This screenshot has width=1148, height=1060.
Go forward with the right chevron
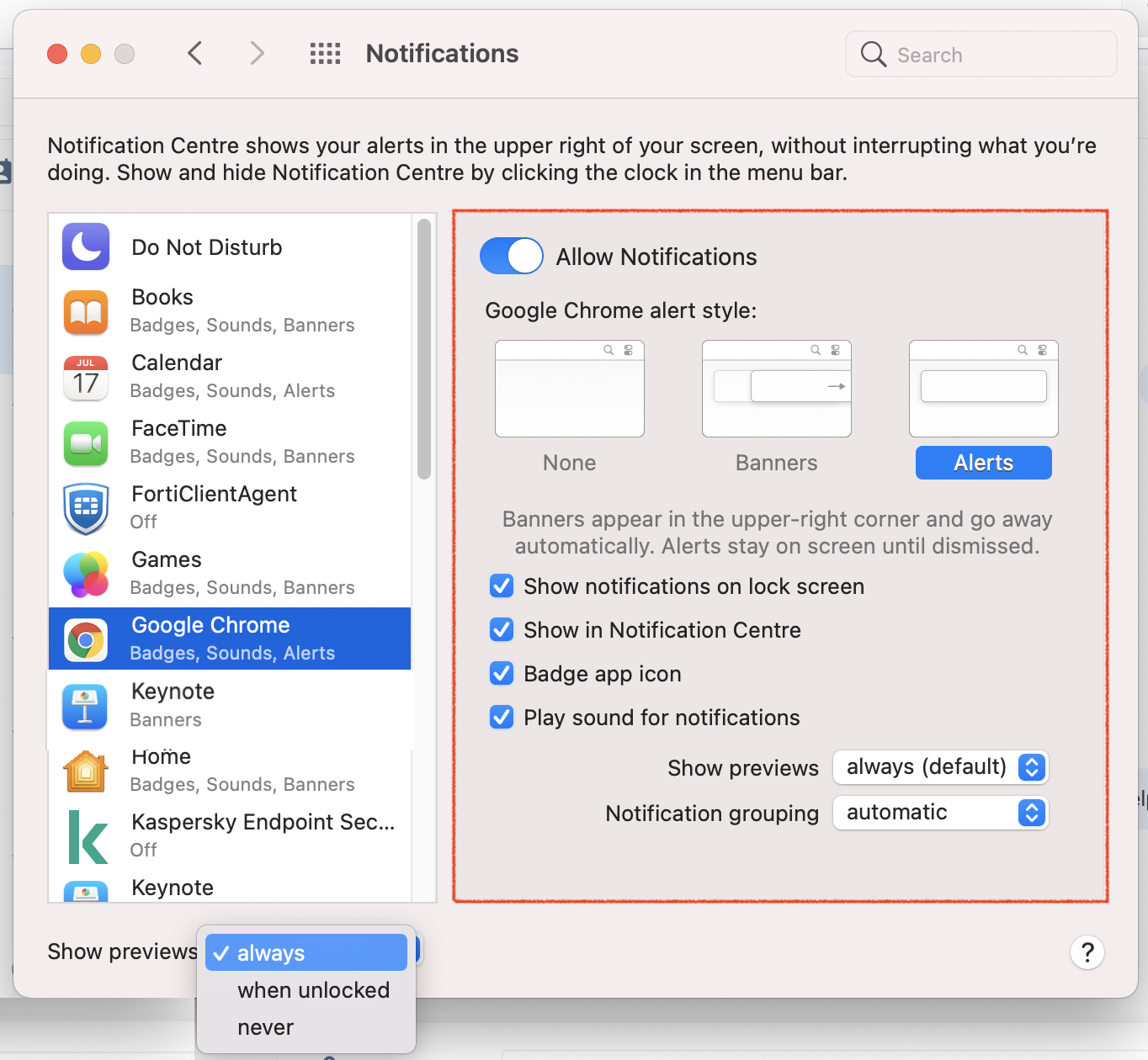[258, 54]
